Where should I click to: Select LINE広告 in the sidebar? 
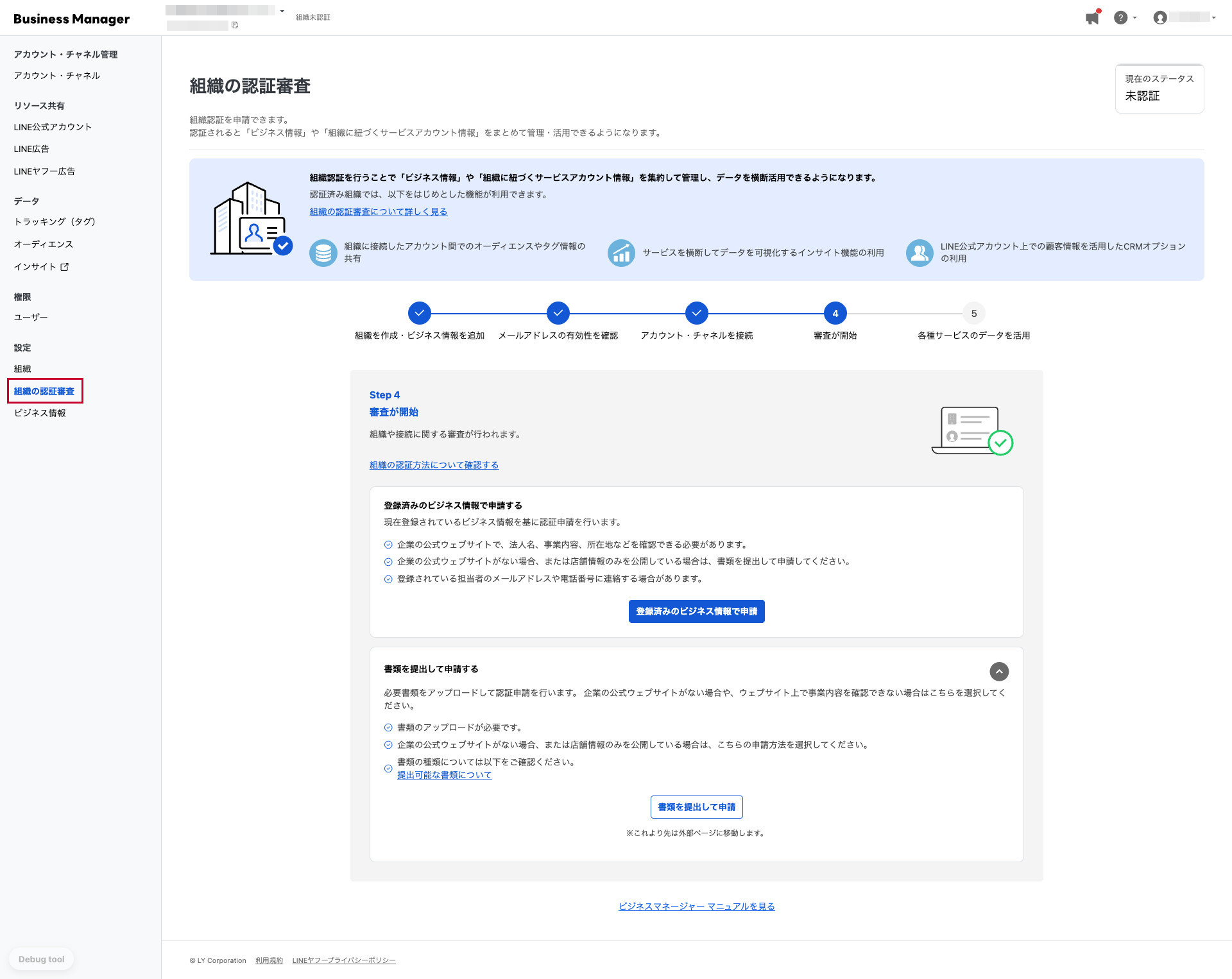pos(31,149)
